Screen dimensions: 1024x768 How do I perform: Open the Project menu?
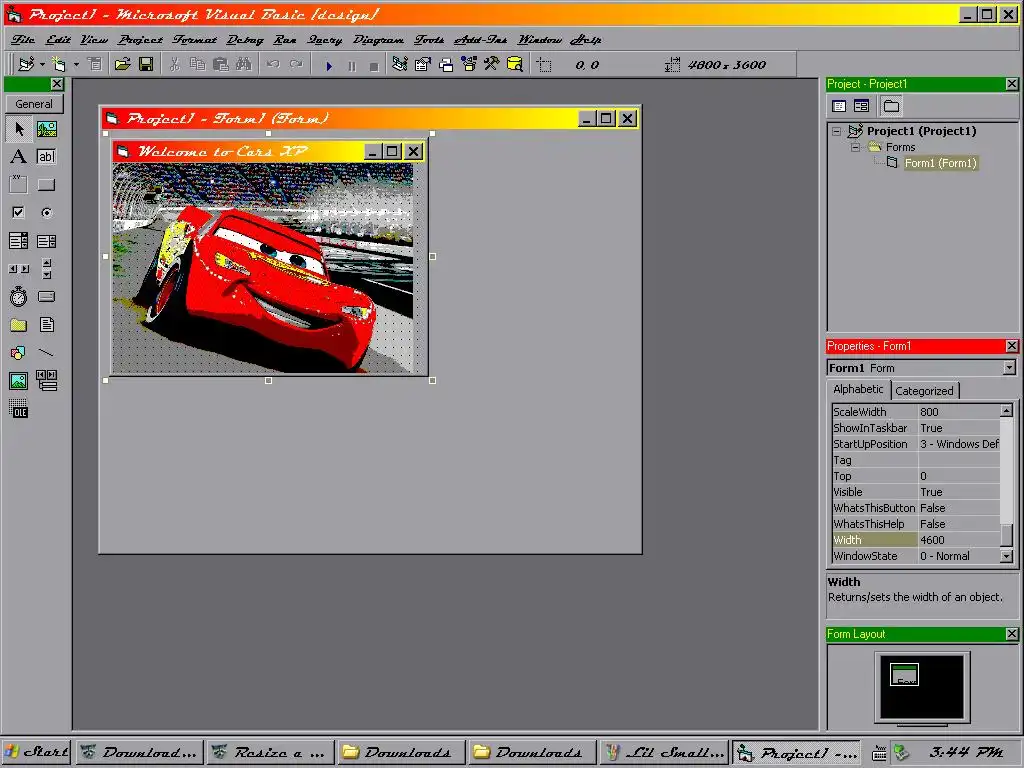point(140,40)
